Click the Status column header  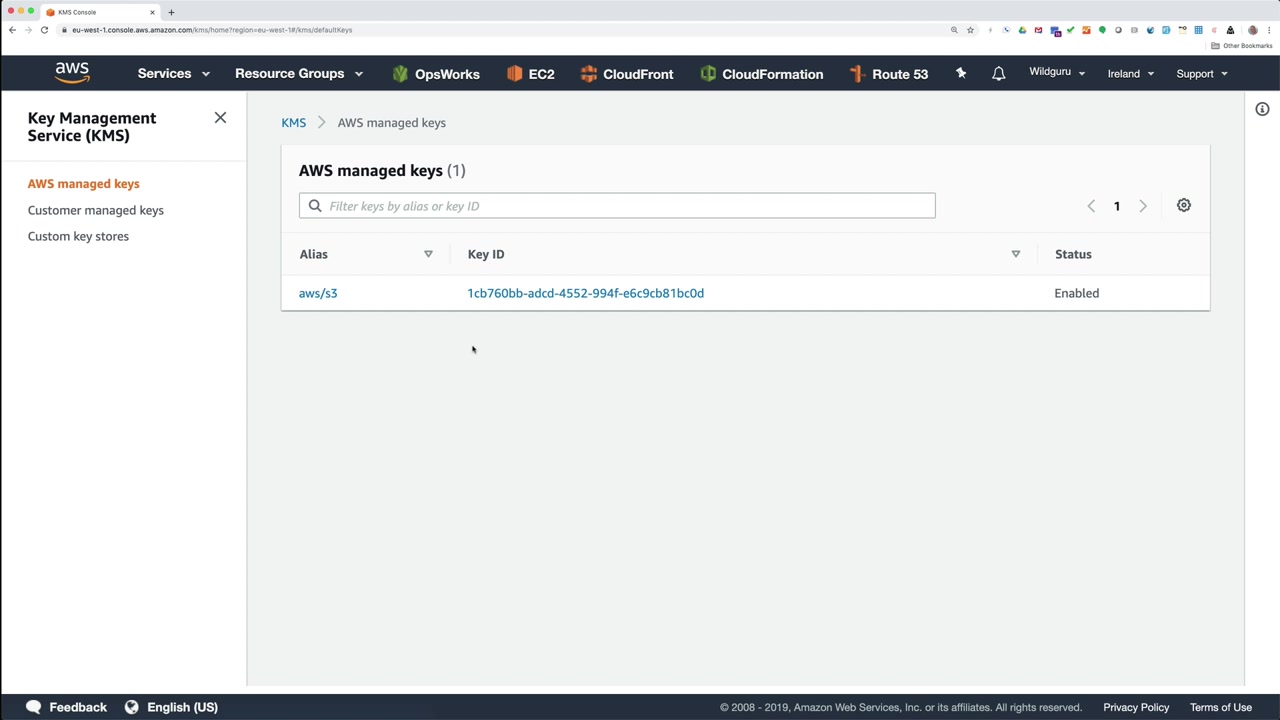pyautogui.click(x=1073, y=254)
